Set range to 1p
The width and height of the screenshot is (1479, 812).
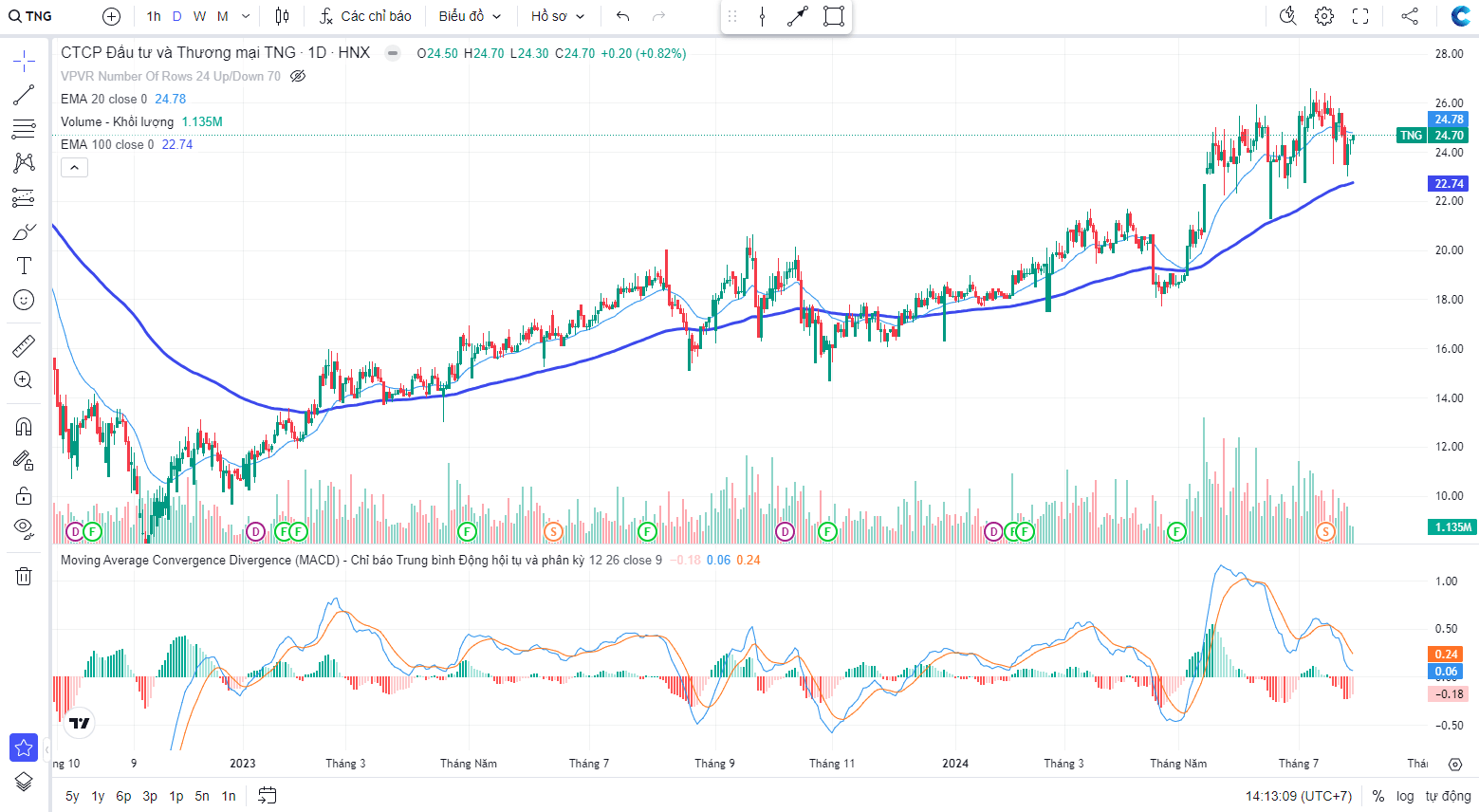[176, 796]
